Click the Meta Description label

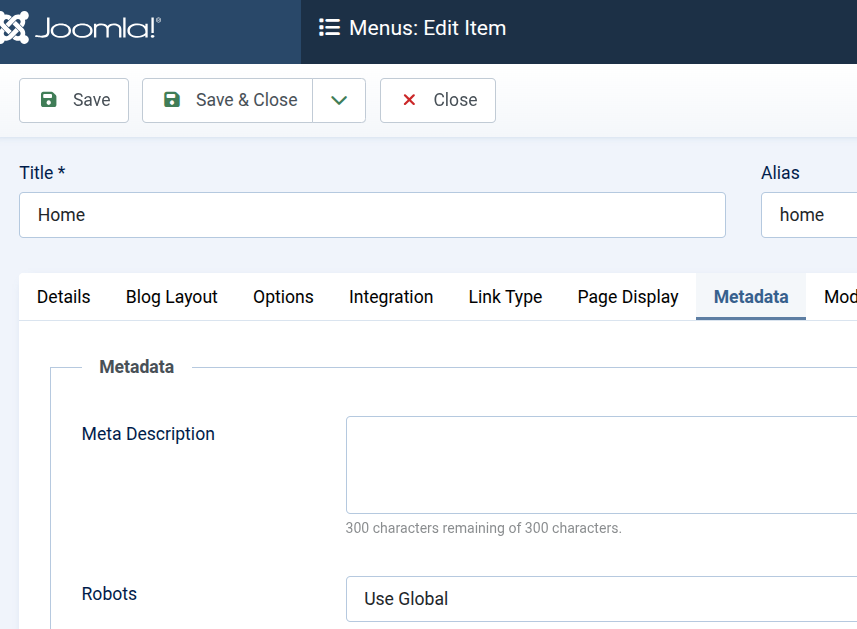pos(148,434)
